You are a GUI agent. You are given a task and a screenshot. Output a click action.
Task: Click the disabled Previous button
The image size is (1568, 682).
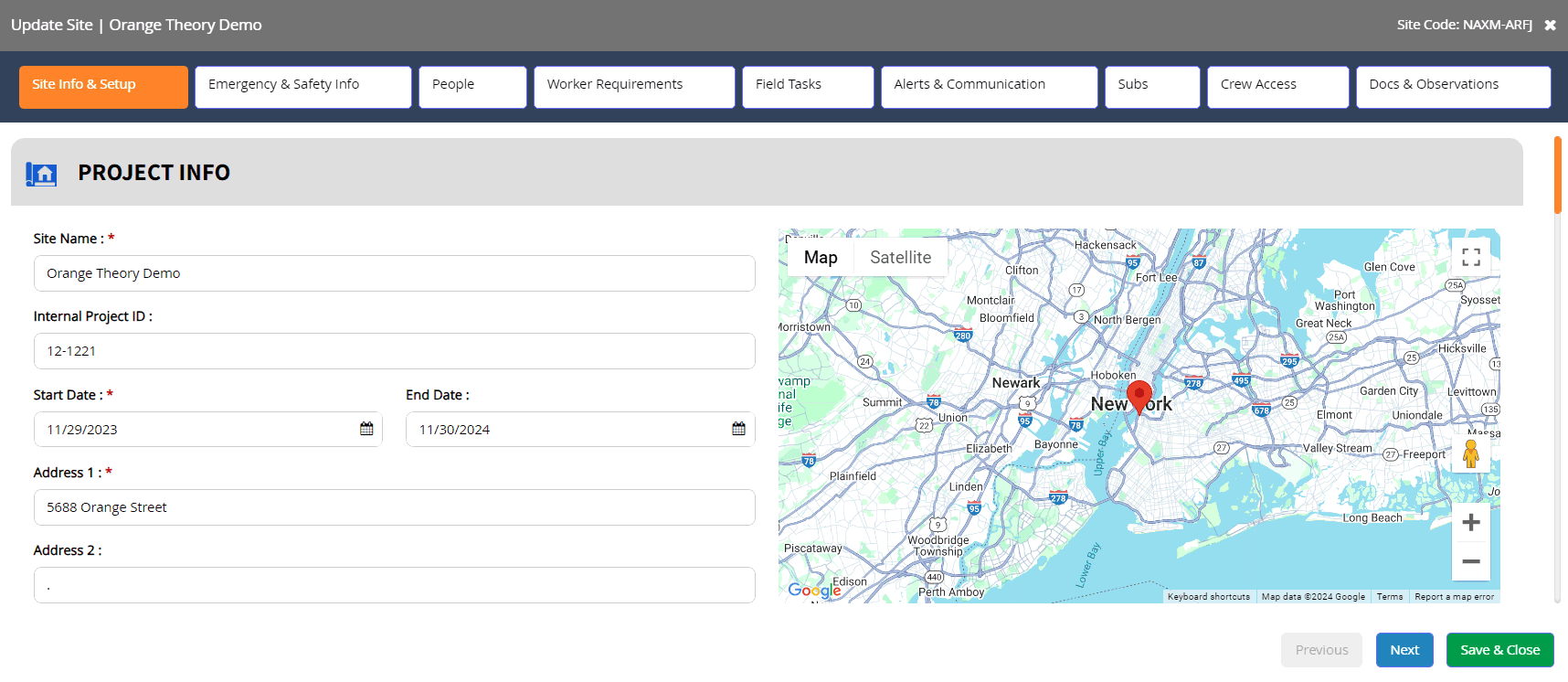(1321, 650)
